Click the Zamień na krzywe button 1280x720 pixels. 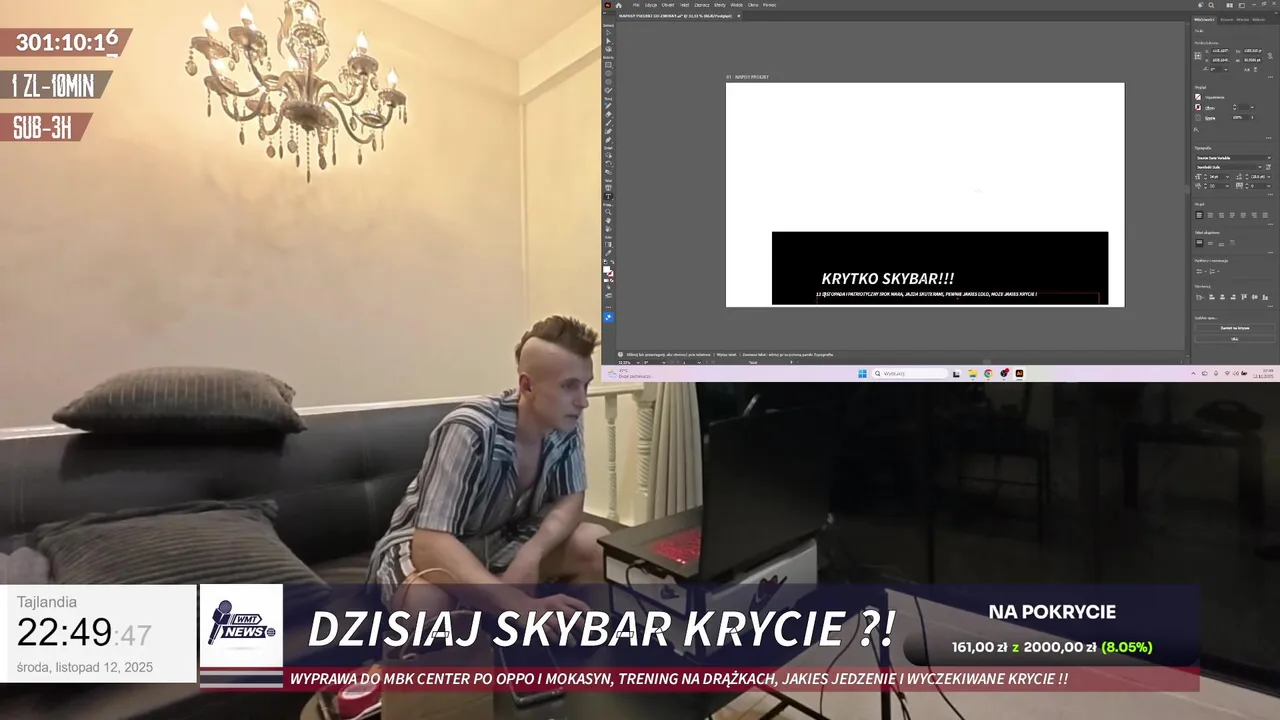1235,328
